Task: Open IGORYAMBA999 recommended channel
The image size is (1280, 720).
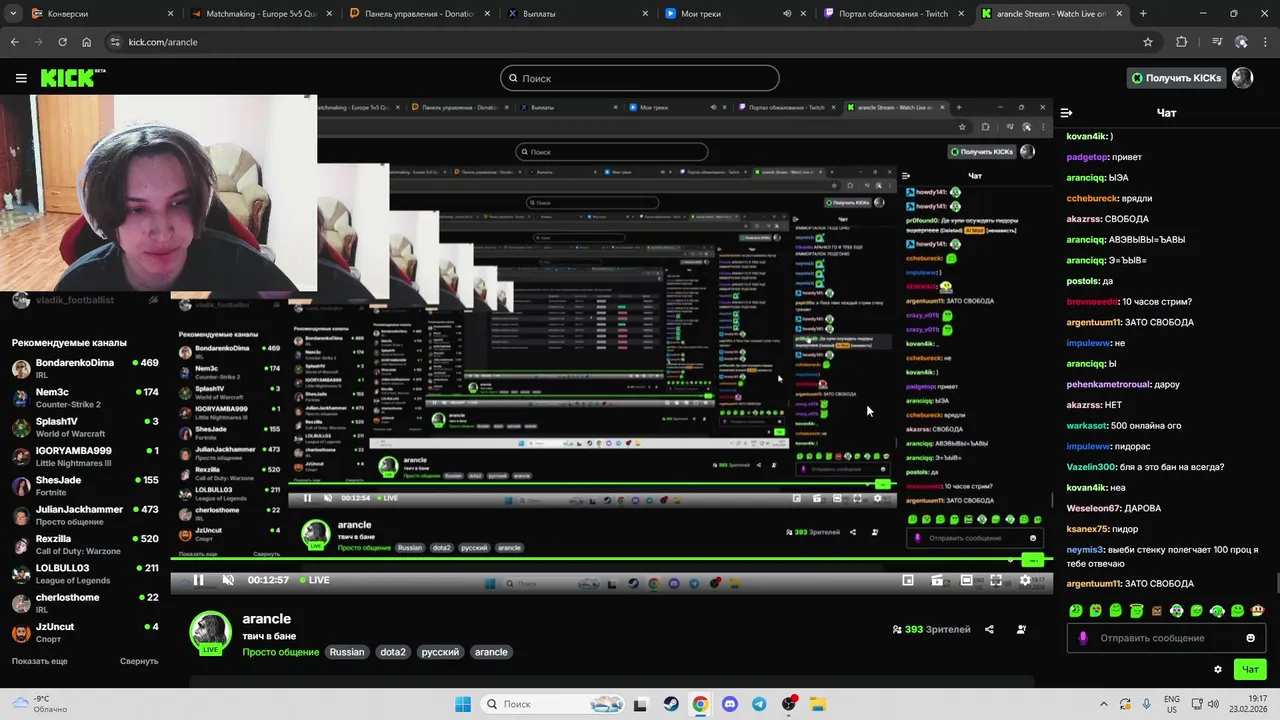Action: (85, 456)
